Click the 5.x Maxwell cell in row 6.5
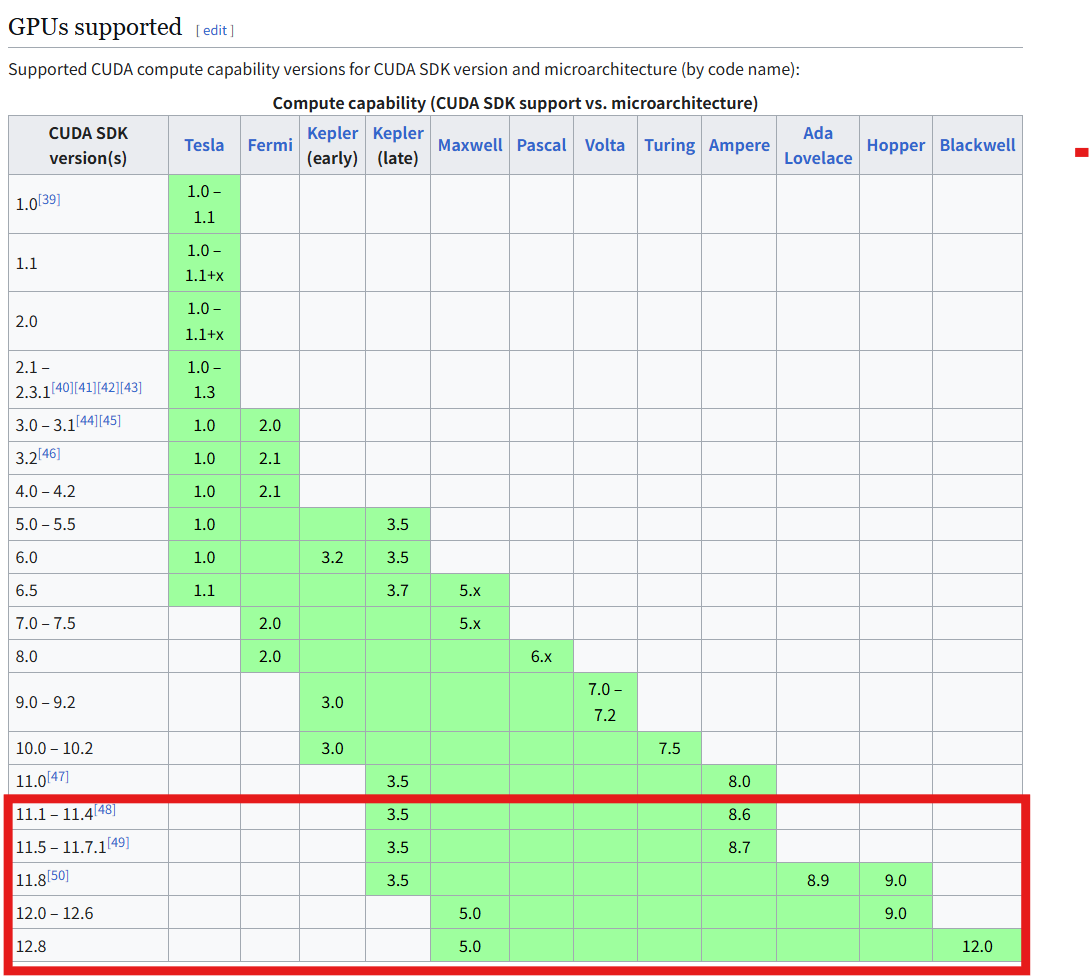 470,590
